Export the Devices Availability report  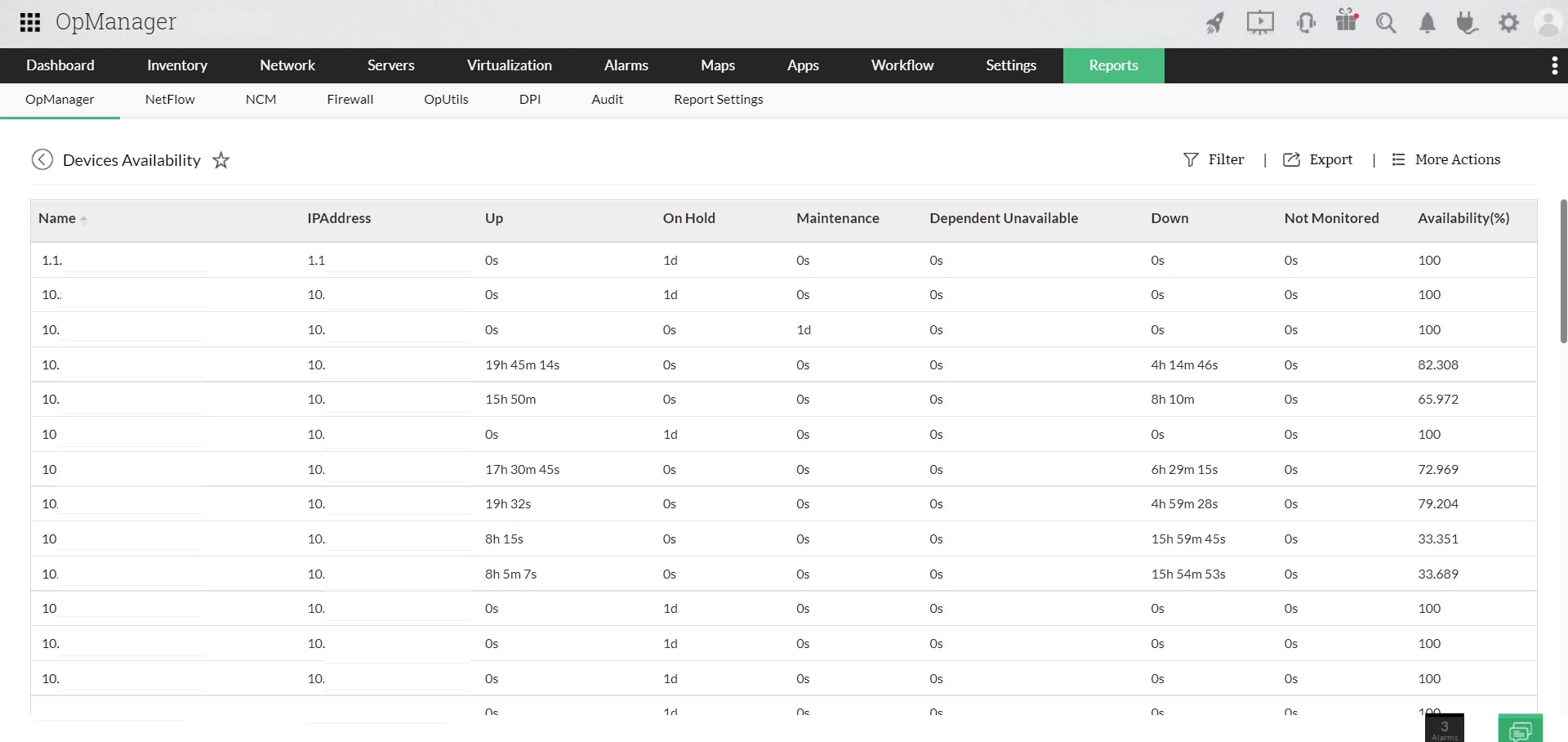click(1317, 159)
